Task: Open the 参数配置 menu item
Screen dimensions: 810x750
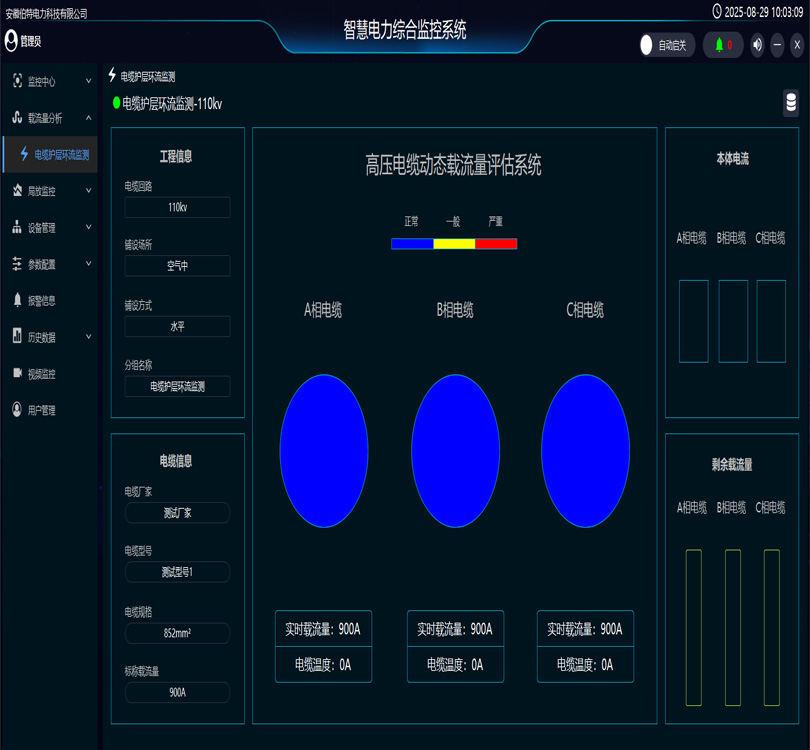Action: tap(48, 264)
